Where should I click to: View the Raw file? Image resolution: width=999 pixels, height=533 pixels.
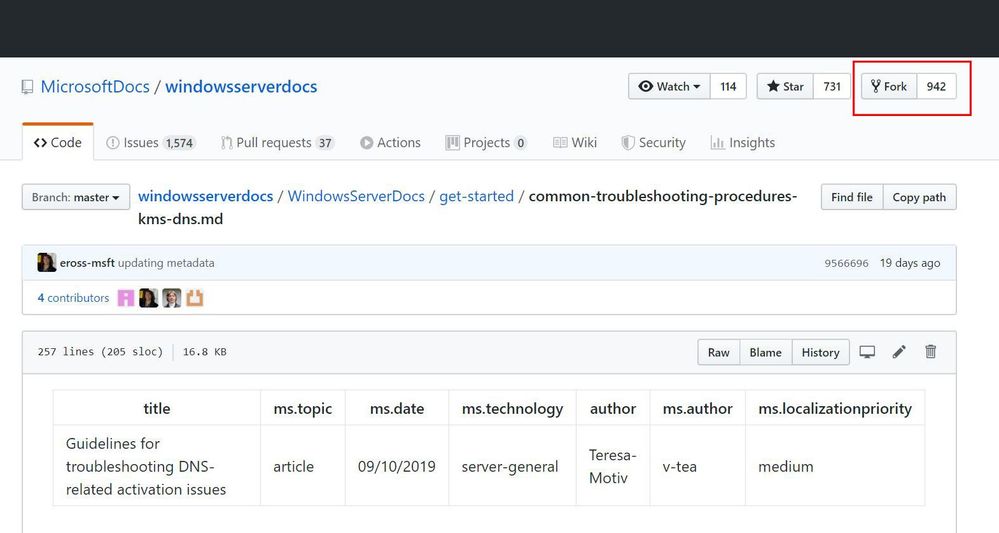click(x=719, y=352)
